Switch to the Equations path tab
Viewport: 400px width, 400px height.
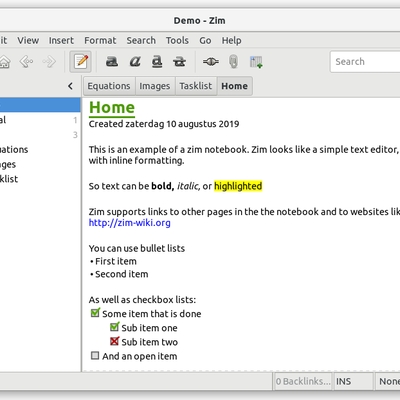tap(109, 86)
